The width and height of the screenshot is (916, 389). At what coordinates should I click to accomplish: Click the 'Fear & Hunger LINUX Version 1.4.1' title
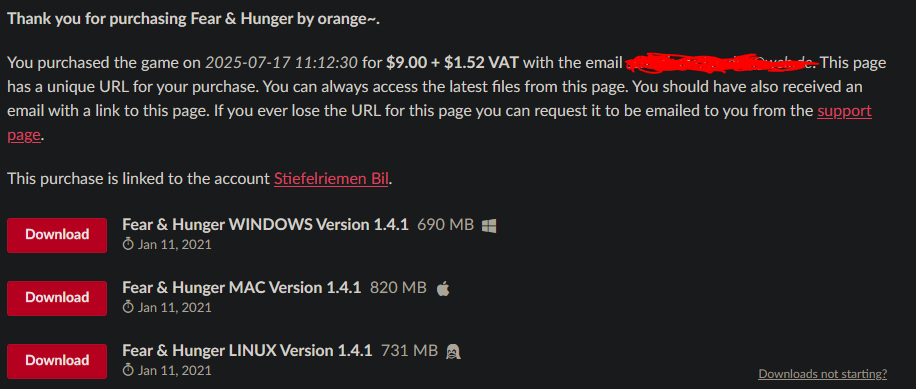coord(247,350)
